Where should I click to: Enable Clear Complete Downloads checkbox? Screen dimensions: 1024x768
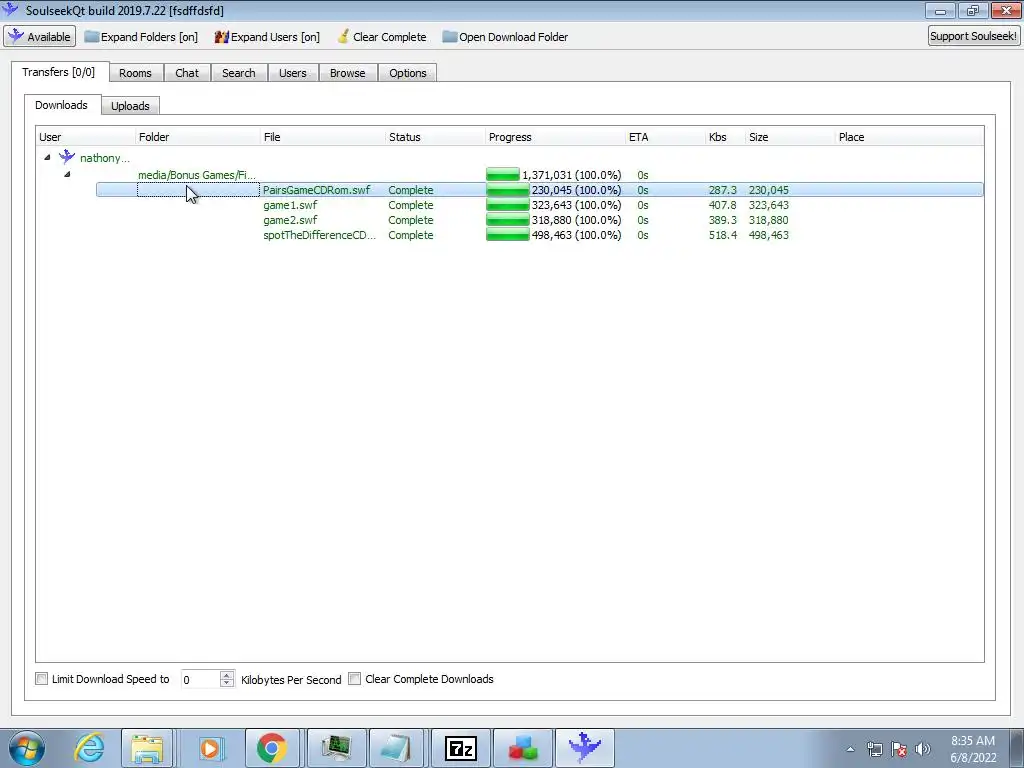355,679
